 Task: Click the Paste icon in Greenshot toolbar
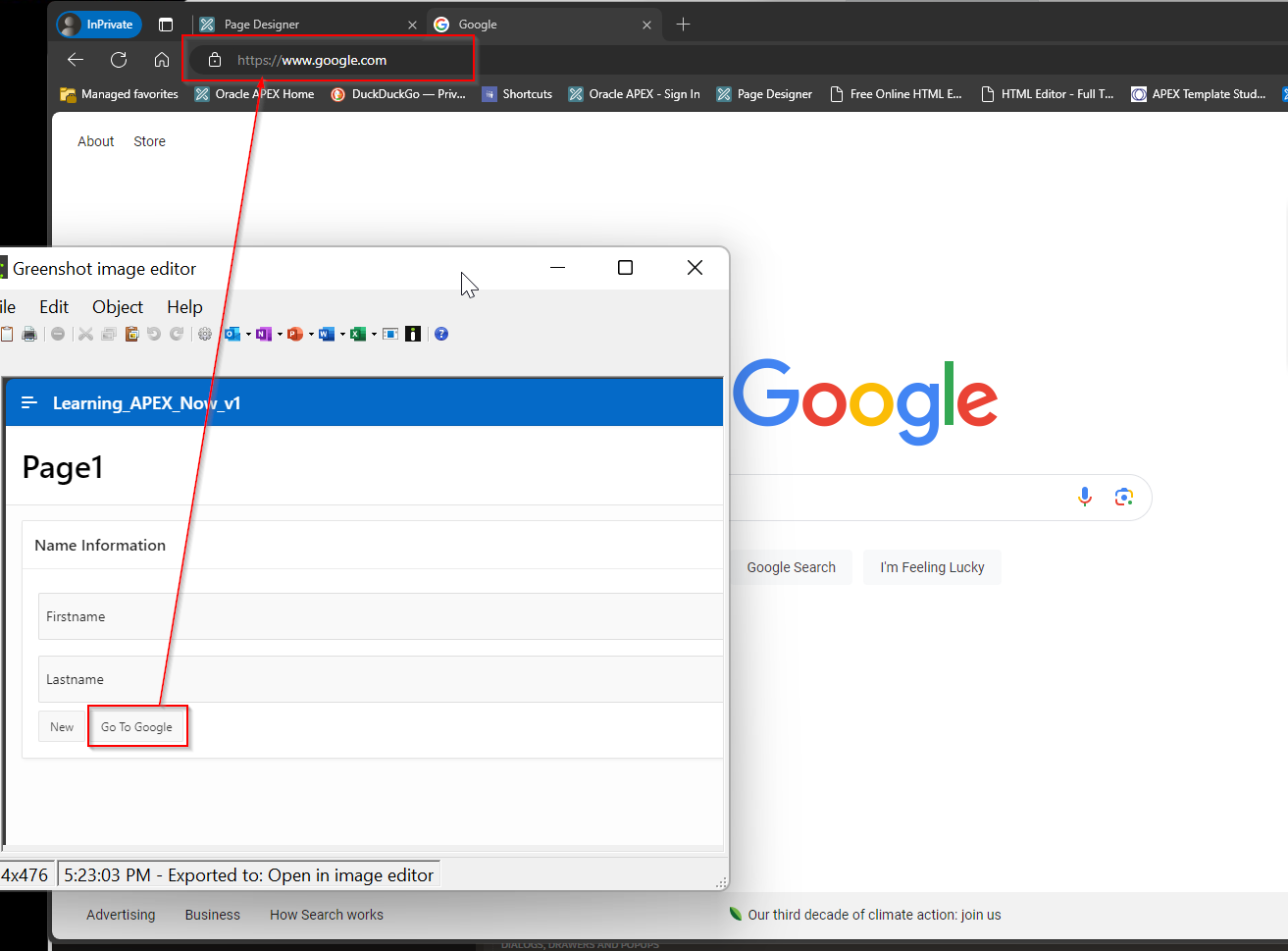coord(131,334)
